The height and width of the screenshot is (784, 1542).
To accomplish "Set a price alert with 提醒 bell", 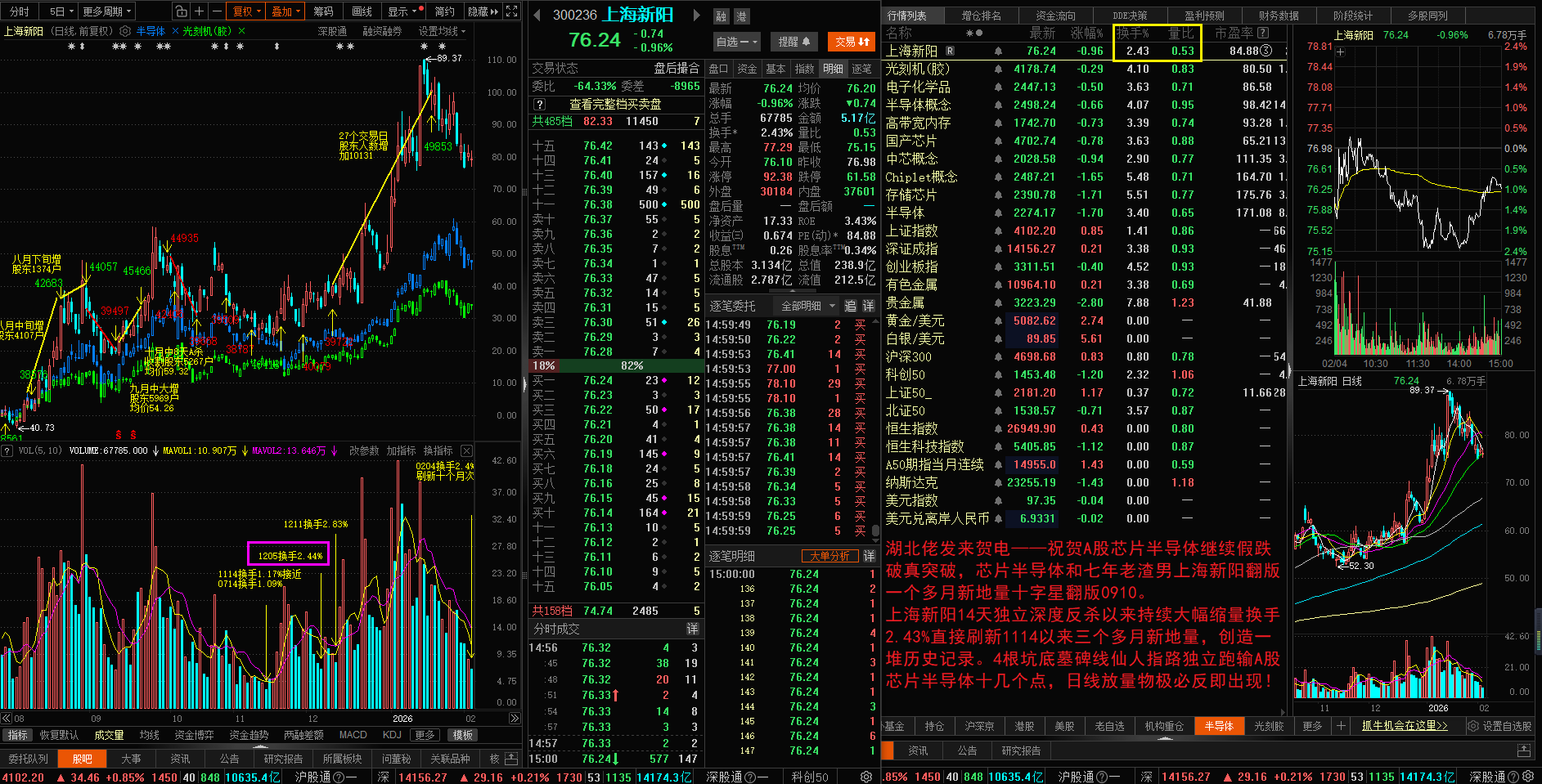I will (x=794, y=42).
